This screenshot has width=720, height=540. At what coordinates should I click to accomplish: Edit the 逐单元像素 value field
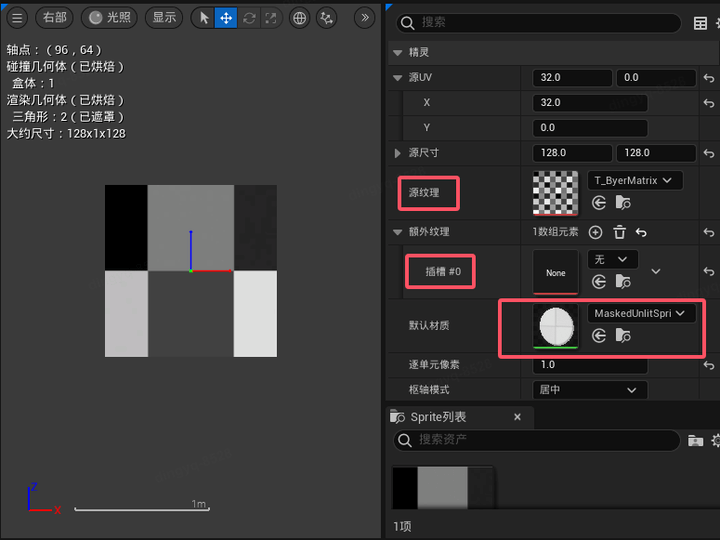tap(590, 365)
